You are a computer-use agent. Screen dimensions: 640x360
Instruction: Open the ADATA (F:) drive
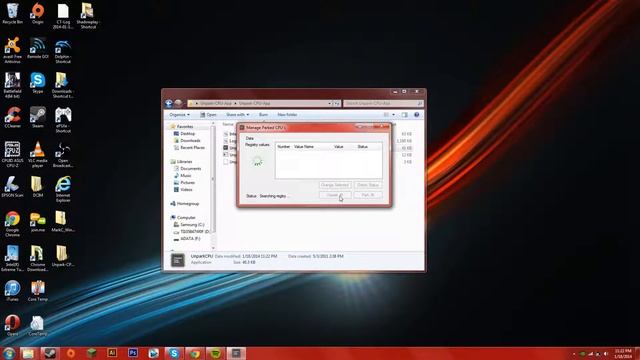190,239
